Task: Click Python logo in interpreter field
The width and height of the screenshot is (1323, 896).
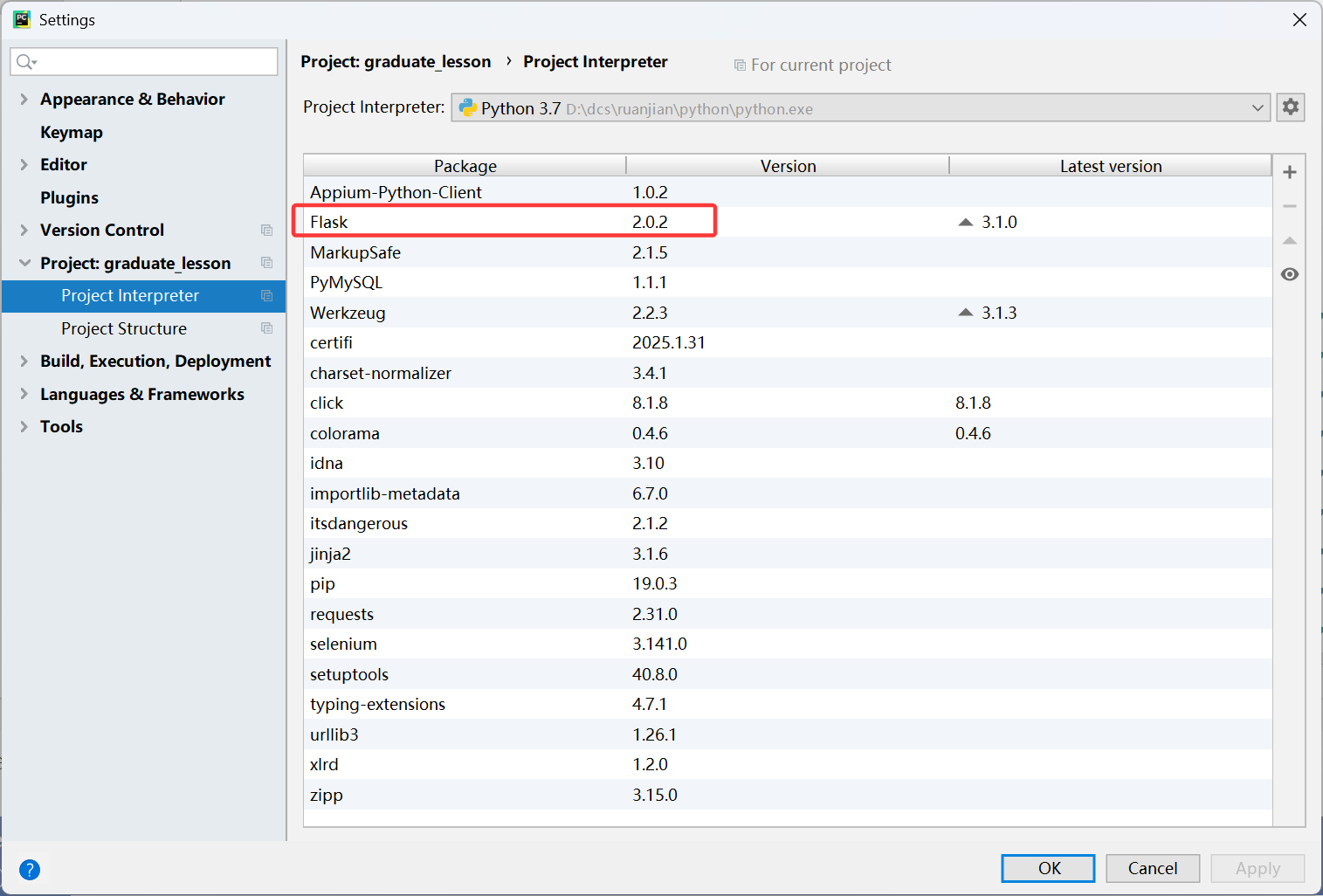Action: click(x=467, y=107)
